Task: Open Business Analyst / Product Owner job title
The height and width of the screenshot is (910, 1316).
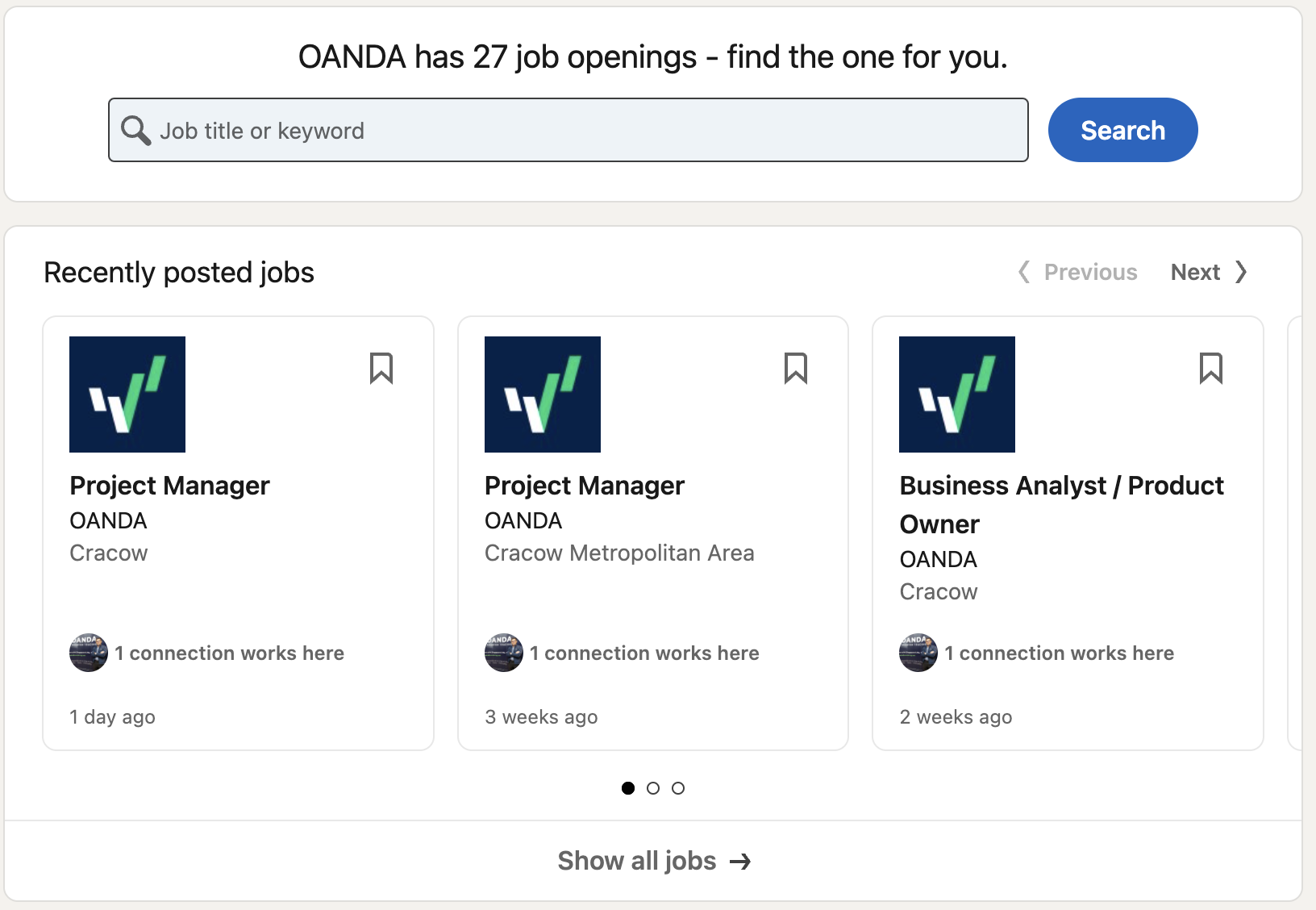Action: (x=1062, y=505)
